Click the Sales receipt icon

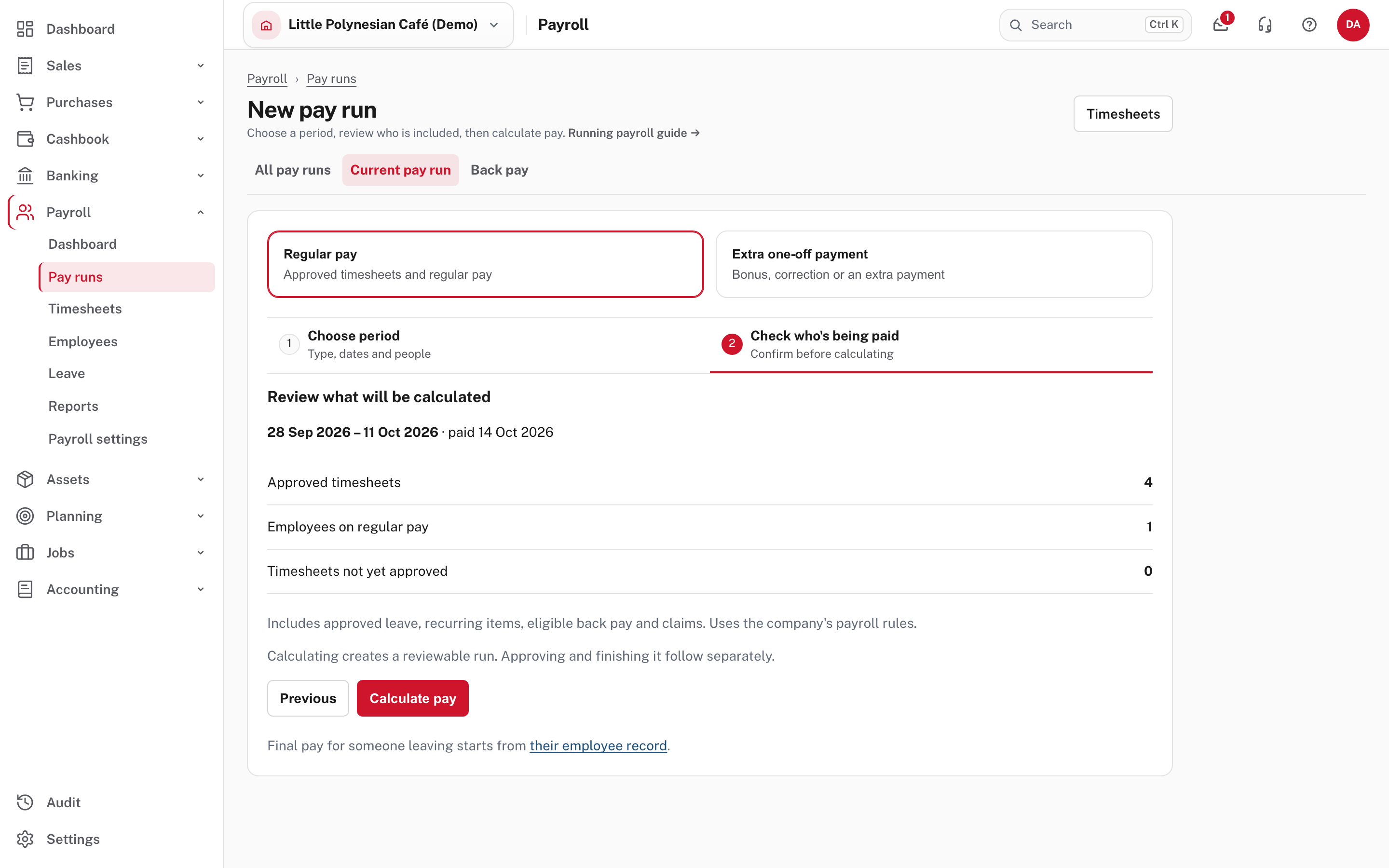[x=25, y=66]
